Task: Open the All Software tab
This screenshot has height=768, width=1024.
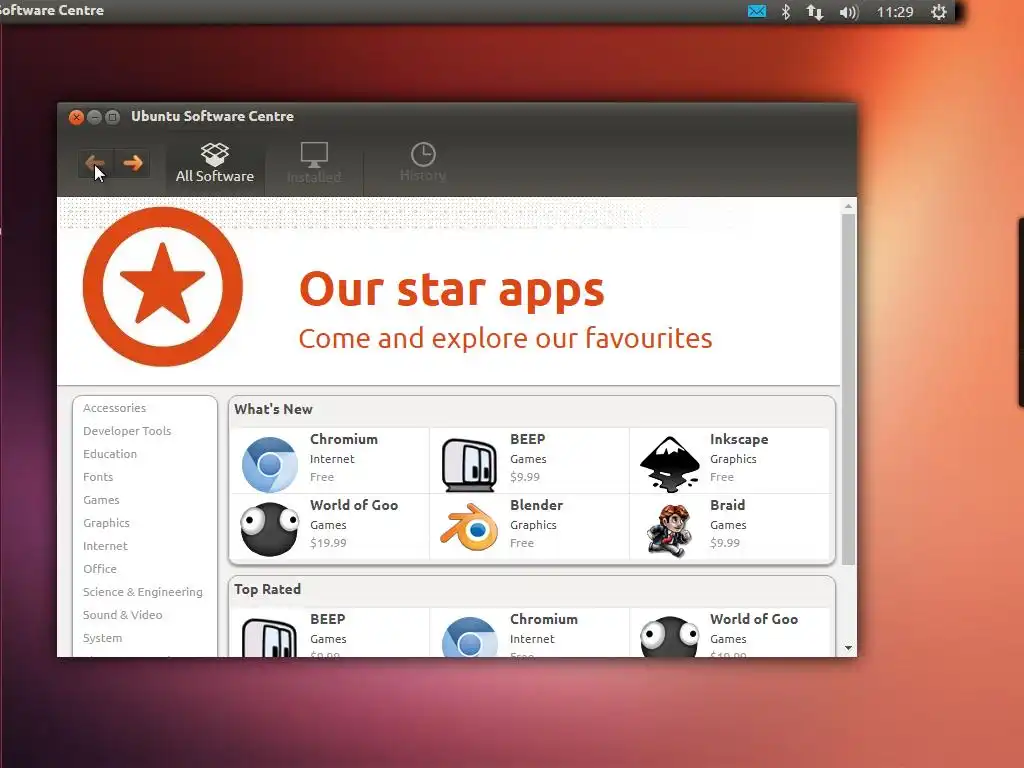Action: click(x=215, y=163)
